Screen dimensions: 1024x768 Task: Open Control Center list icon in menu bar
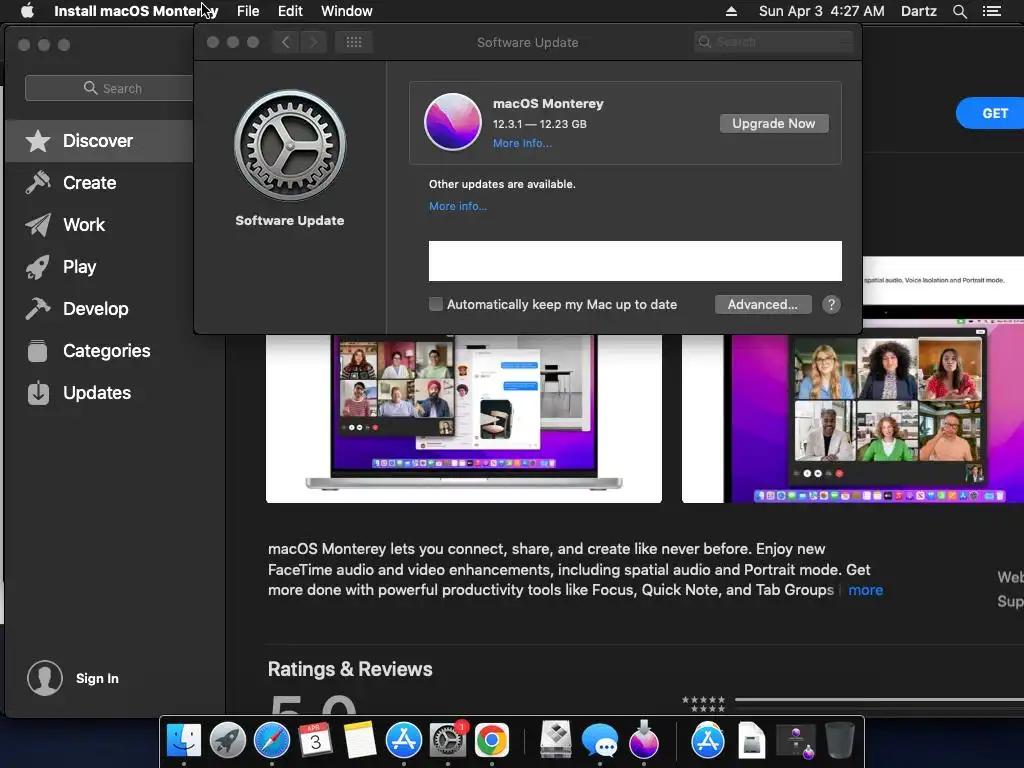[x=991, y=11]
